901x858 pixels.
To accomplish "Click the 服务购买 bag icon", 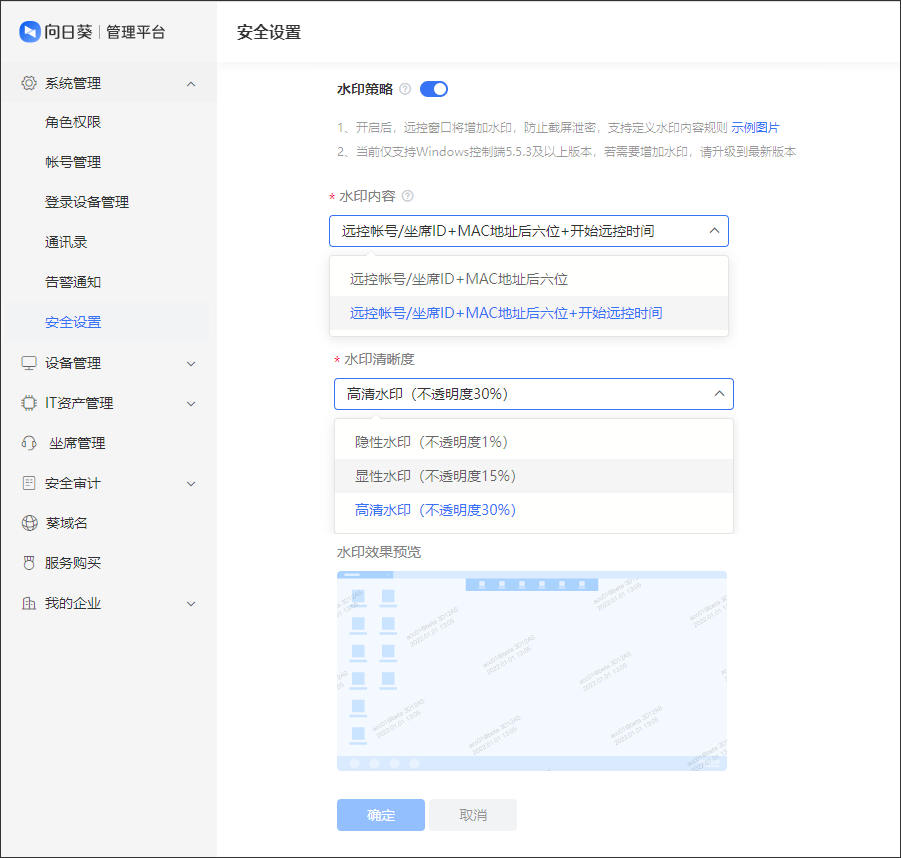I will coord(29,563).
